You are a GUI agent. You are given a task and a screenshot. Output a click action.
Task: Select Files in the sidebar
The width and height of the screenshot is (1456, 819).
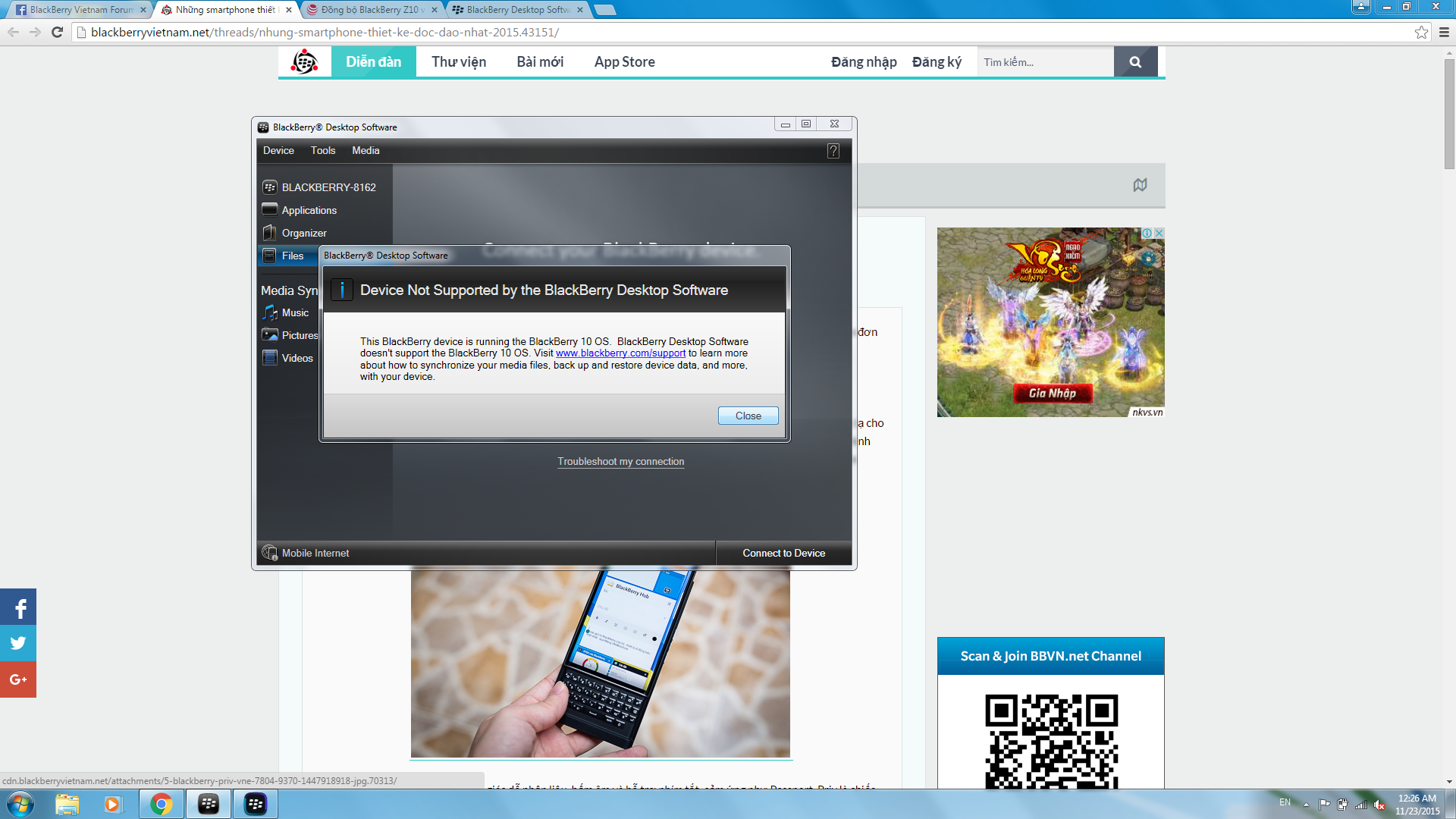coord(292,256)
